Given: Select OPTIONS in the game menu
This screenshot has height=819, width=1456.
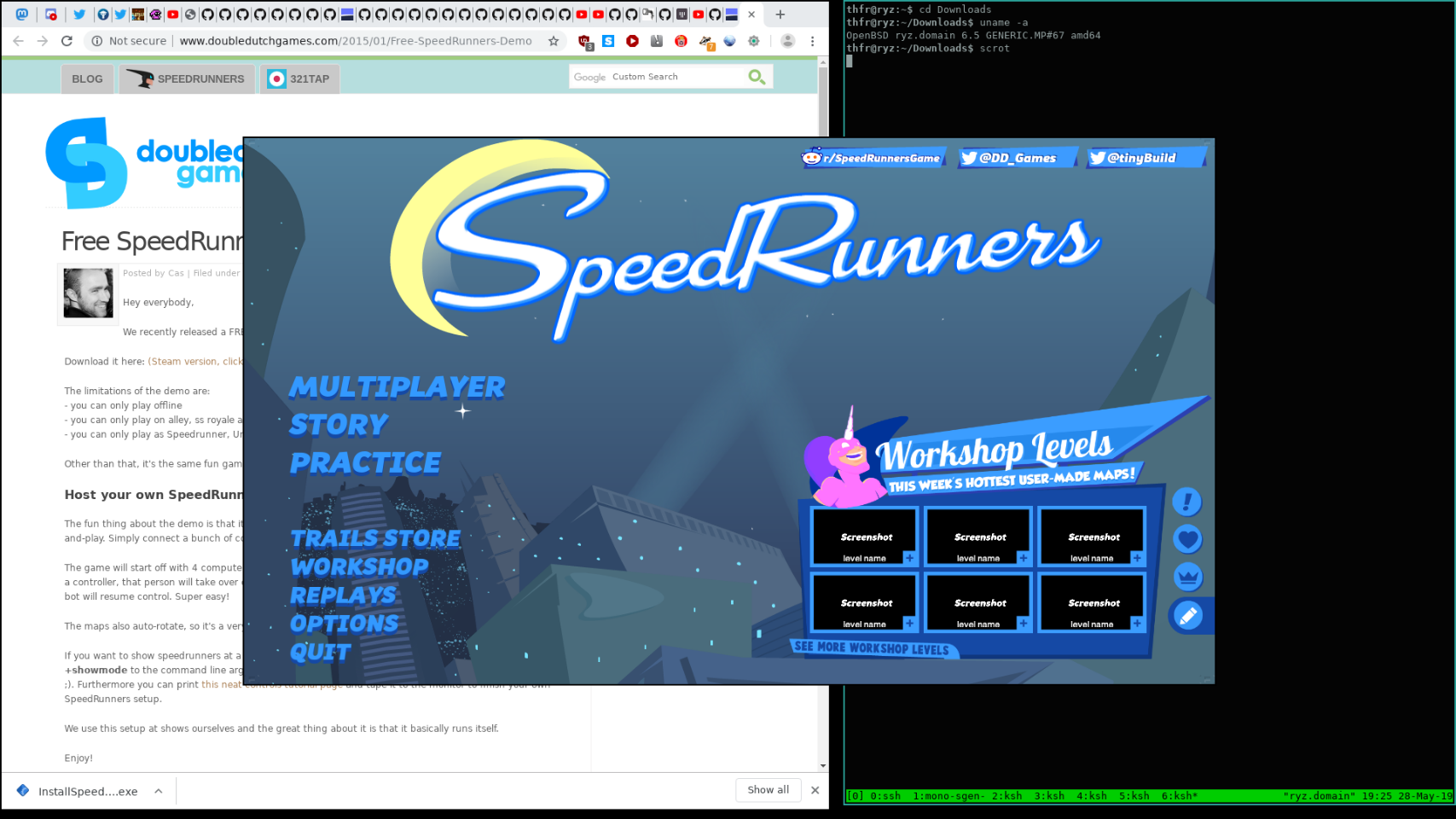Looking at the screenshot, I should coord(344,624).
